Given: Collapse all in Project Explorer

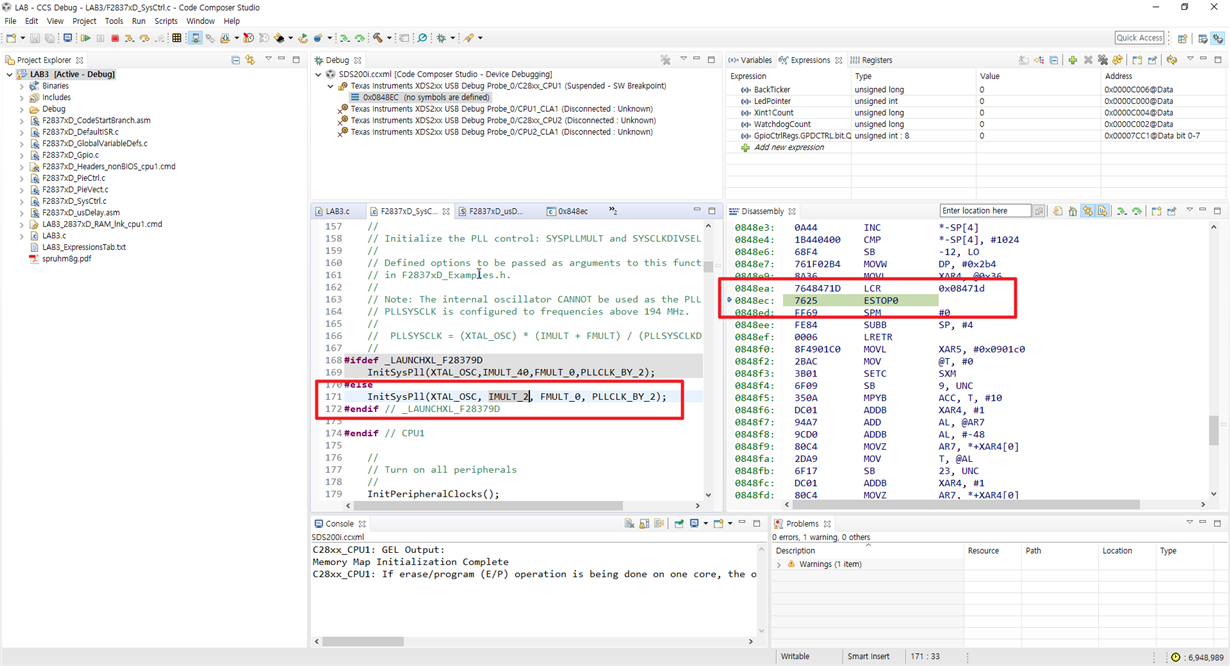Looking at the screenshot, I should (236, 60).
